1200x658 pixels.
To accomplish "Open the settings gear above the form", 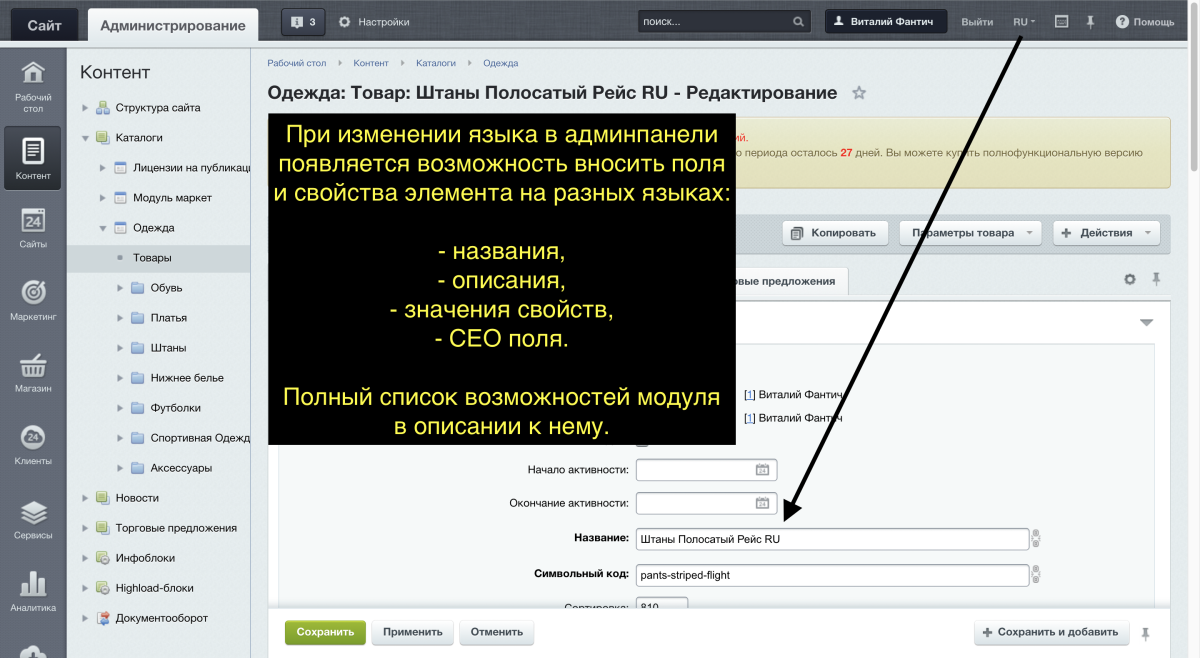I will [1129, 281].
